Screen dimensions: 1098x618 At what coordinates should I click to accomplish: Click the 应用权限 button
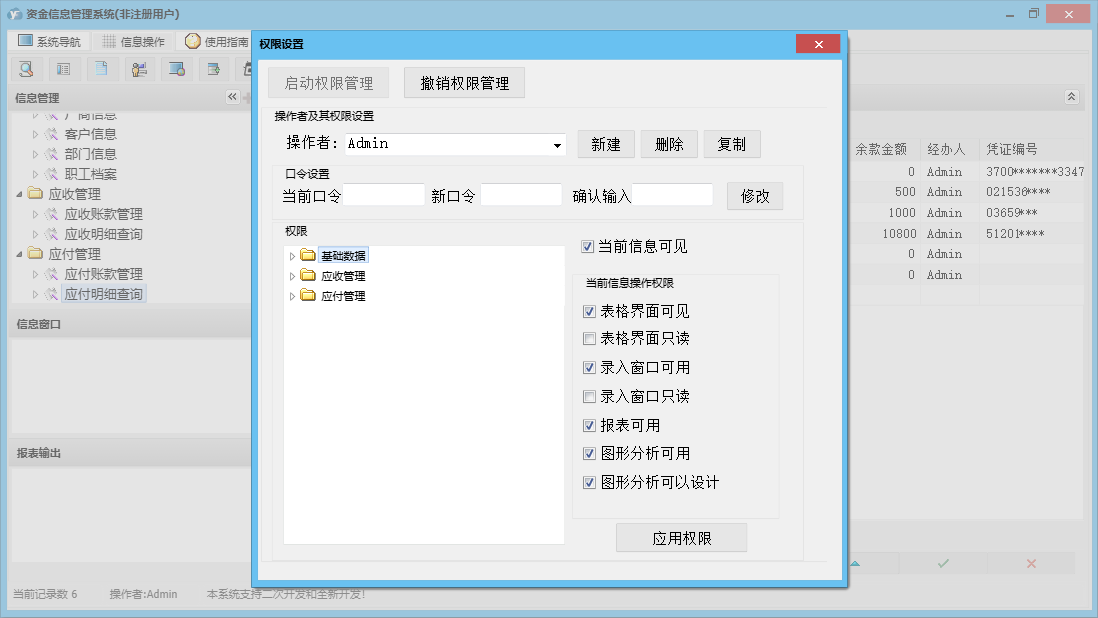pos(681,538)
